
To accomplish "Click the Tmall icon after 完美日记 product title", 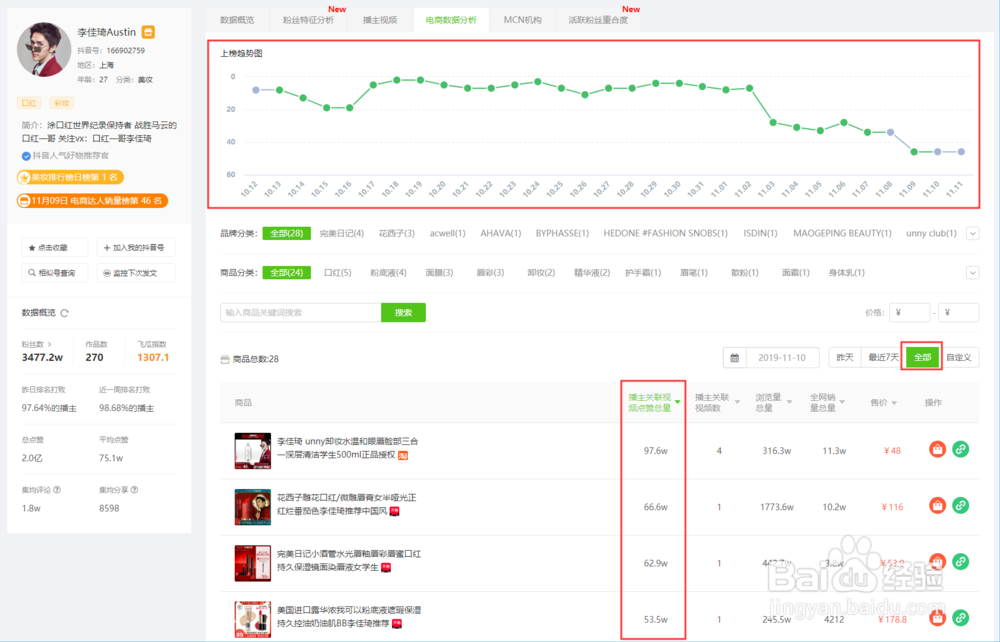I will pos(386,567).
